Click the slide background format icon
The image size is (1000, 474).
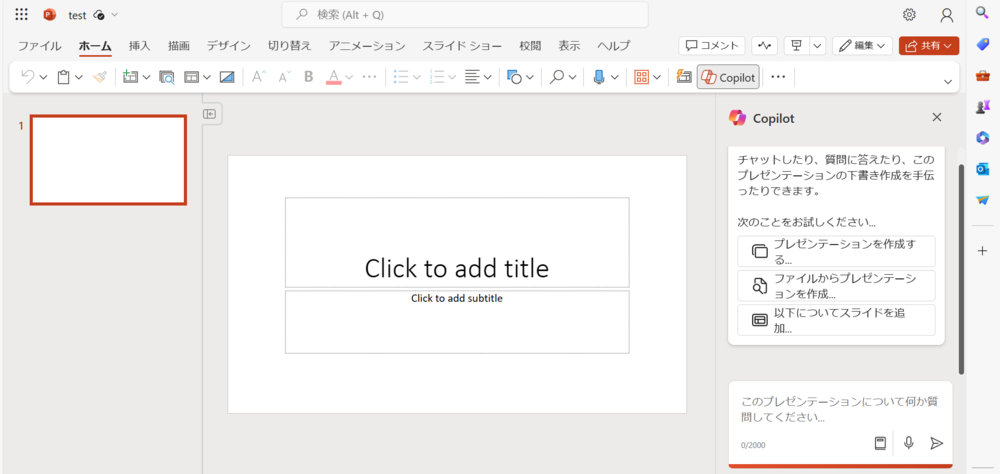pos(227,77)
